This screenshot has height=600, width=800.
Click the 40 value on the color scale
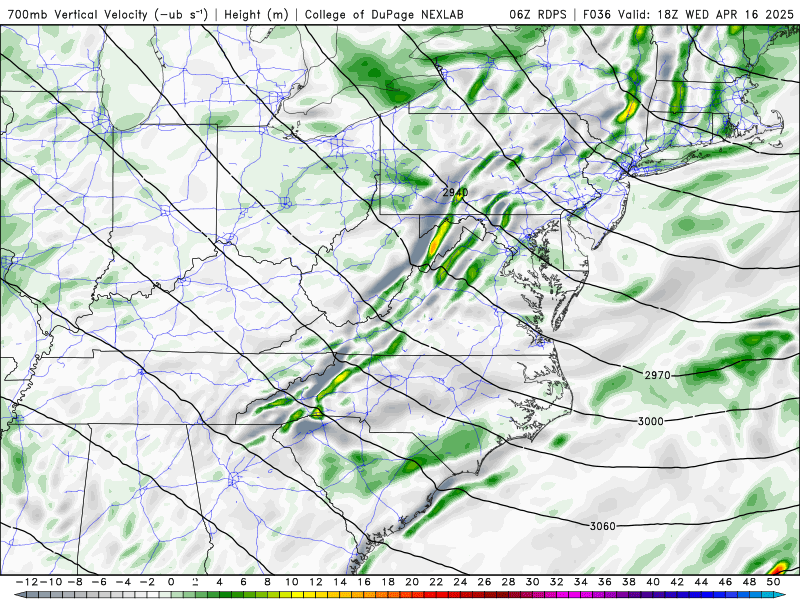point(653,582)
